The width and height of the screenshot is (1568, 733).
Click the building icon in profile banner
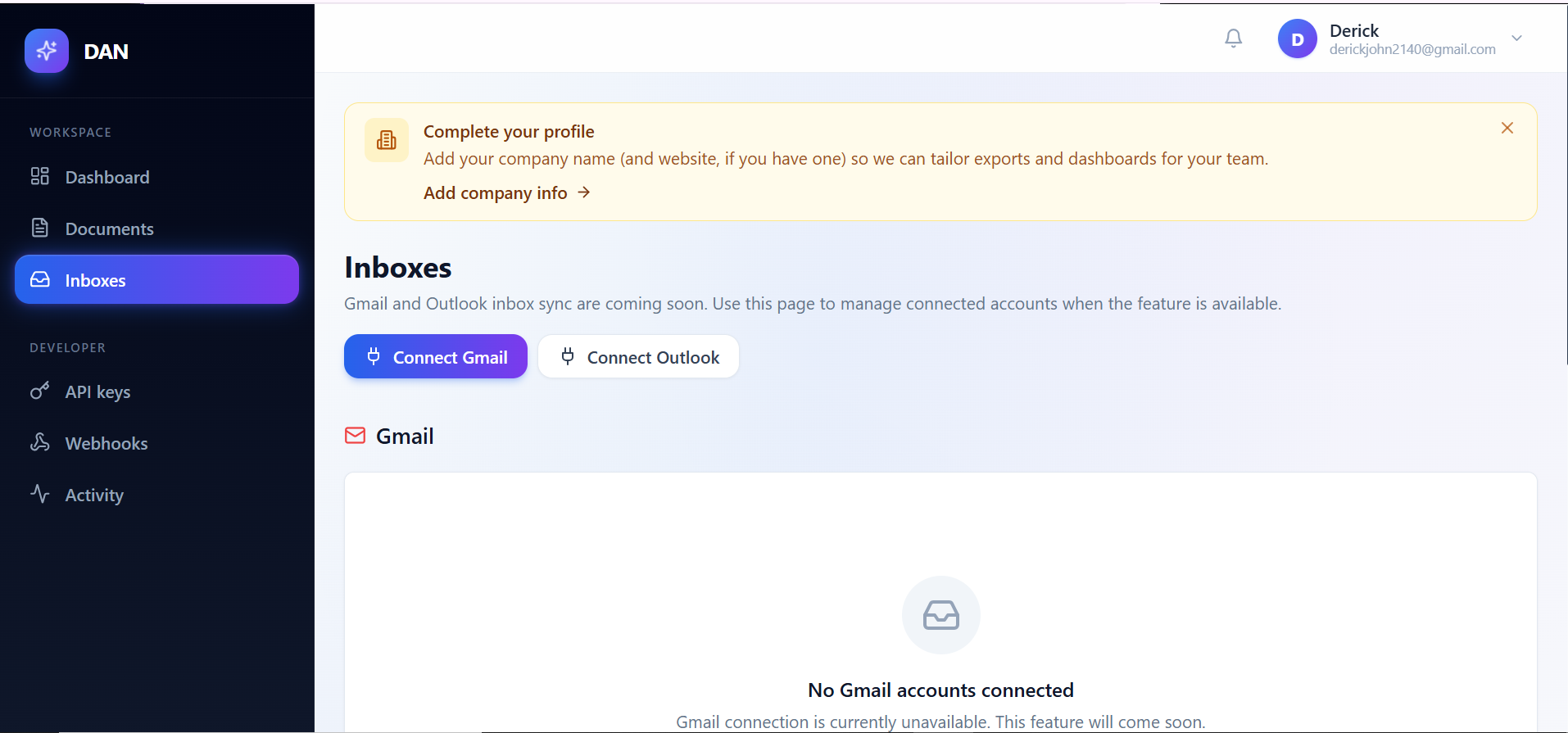[387, 140]
